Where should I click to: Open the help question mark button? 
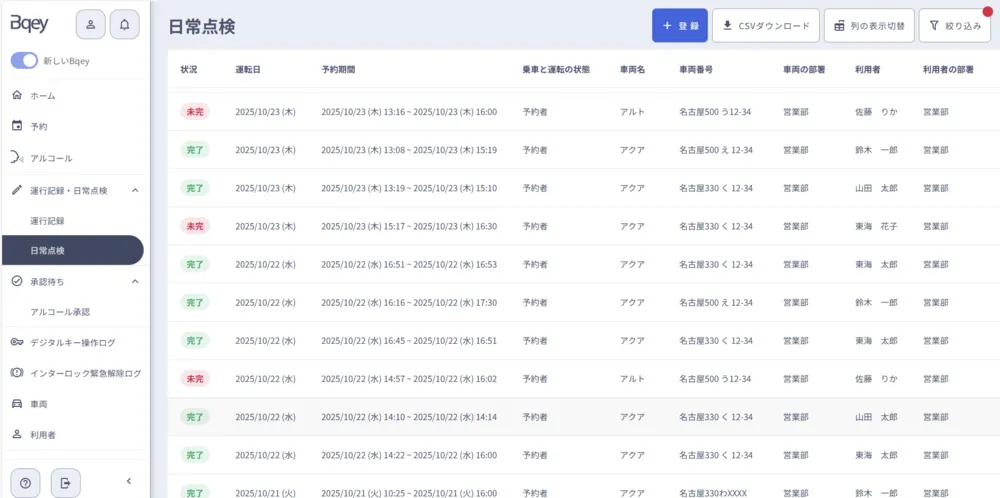(26, 483)
